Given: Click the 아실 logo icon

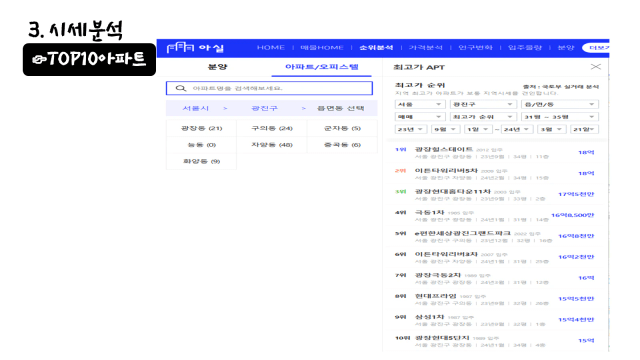Looking at the screenshot, I should (180, 48).
